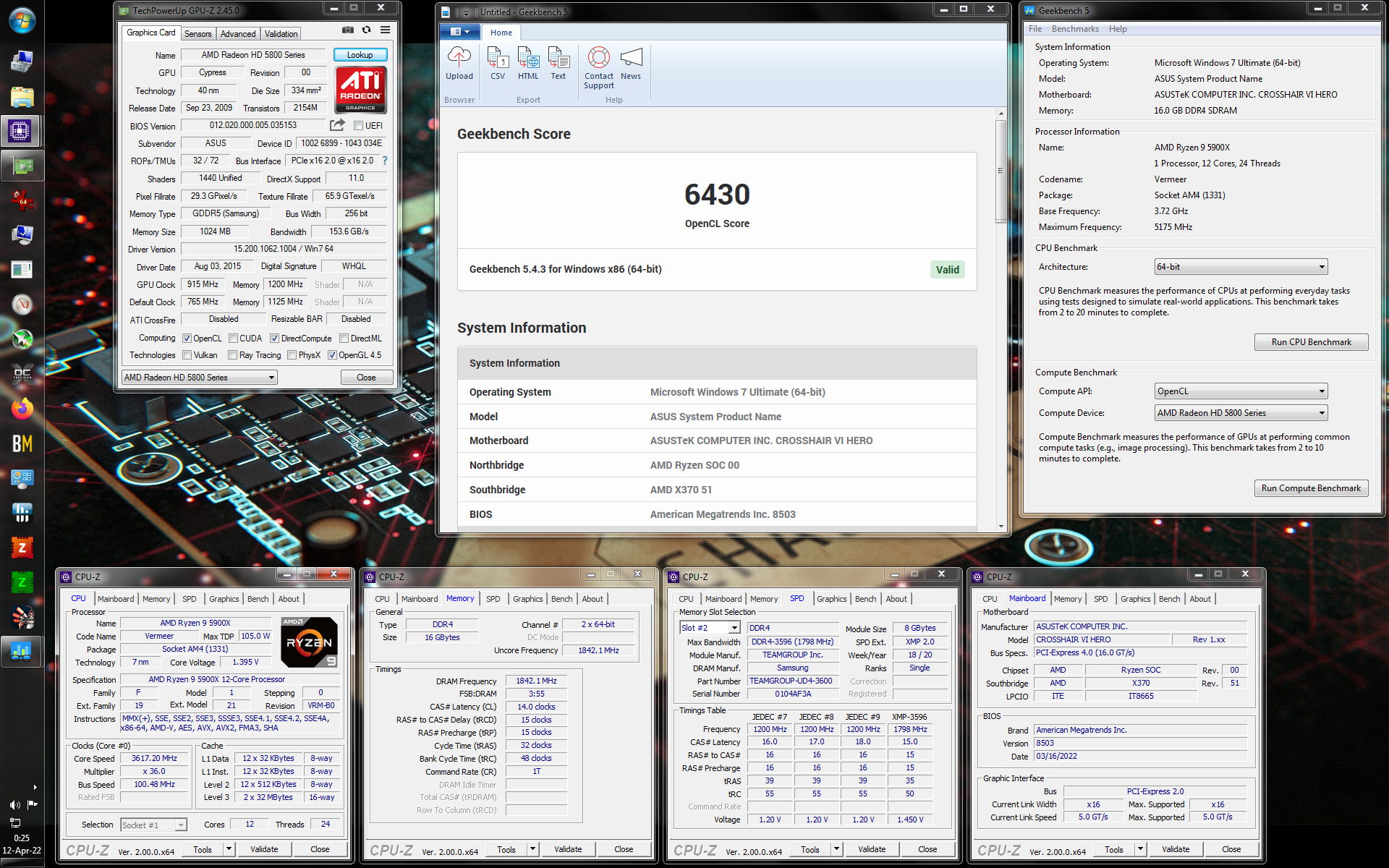
Task: Toggle the UEFI checkbox in GPU-Z
Action: click(x=358, y=126)
